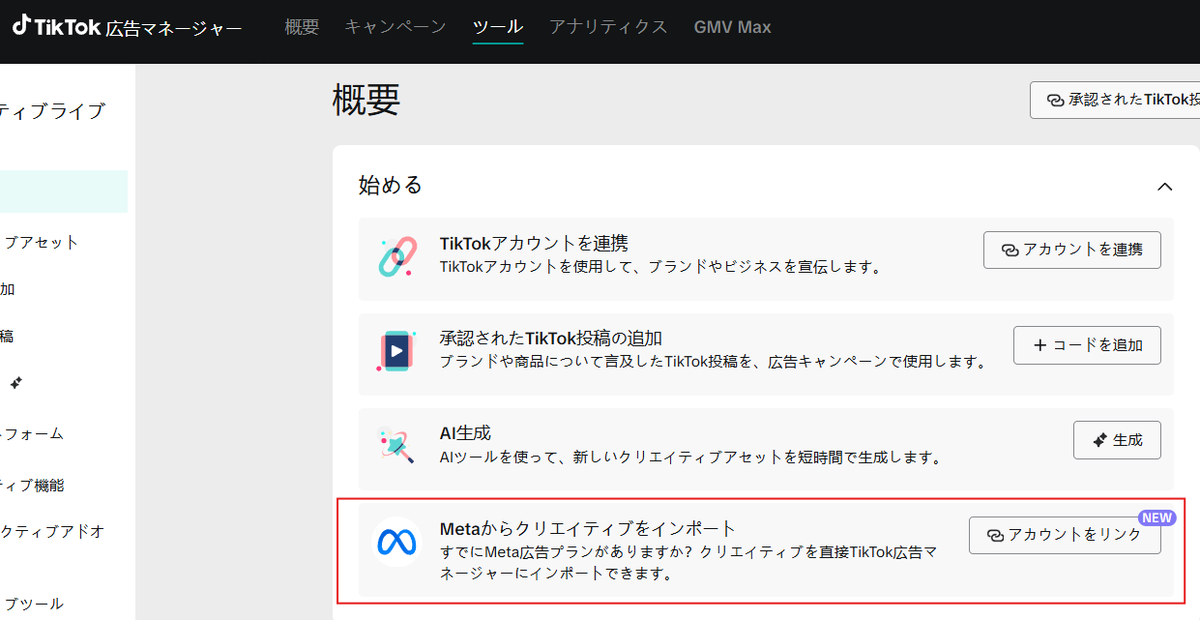Click the plus icon inside コードを追加 button
Screen dimensions: 1200x620
tap(1040, 345)
